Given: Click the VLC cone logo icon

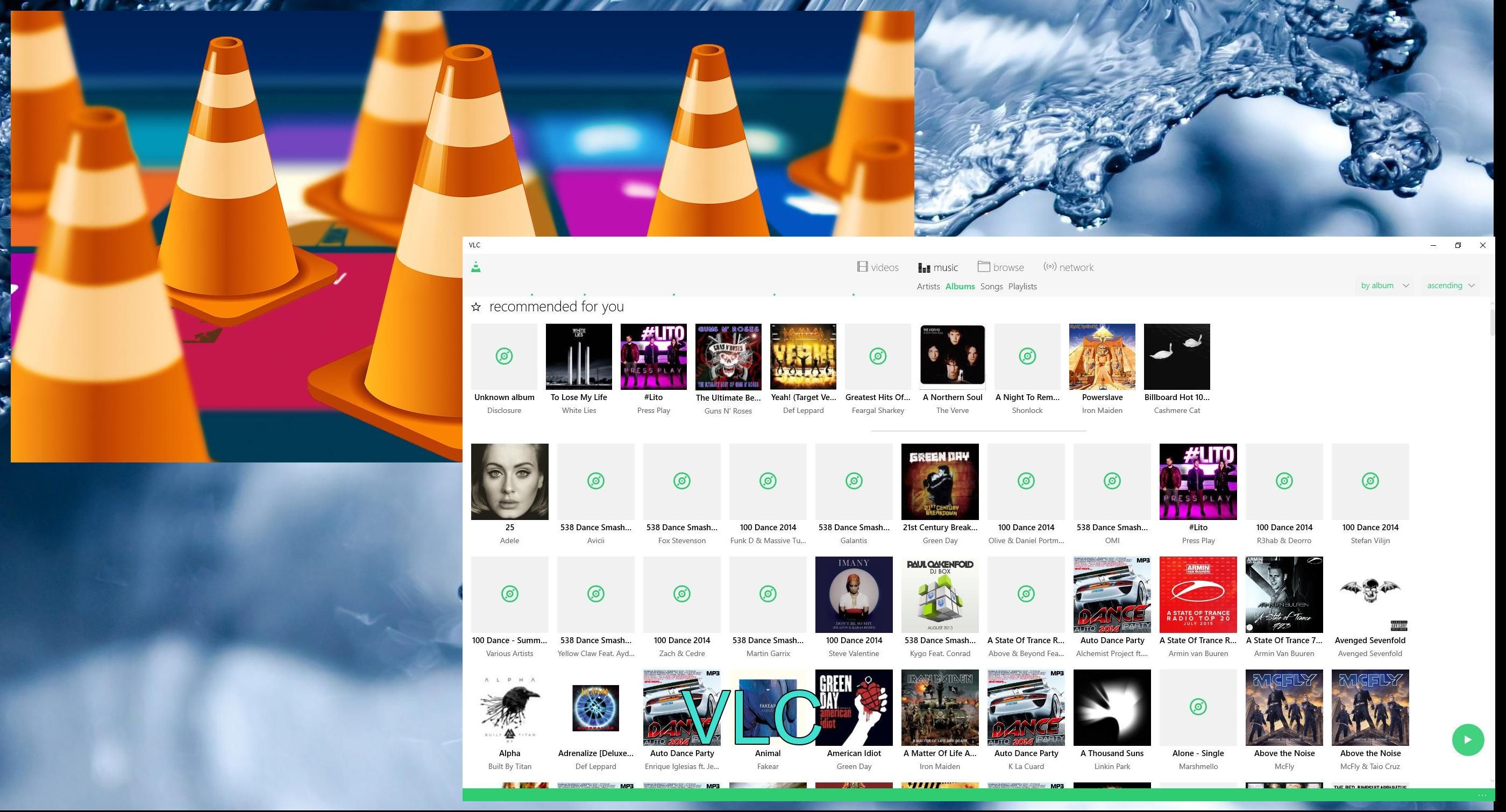Looking at the screenshot, I should (x=476, y=267).
